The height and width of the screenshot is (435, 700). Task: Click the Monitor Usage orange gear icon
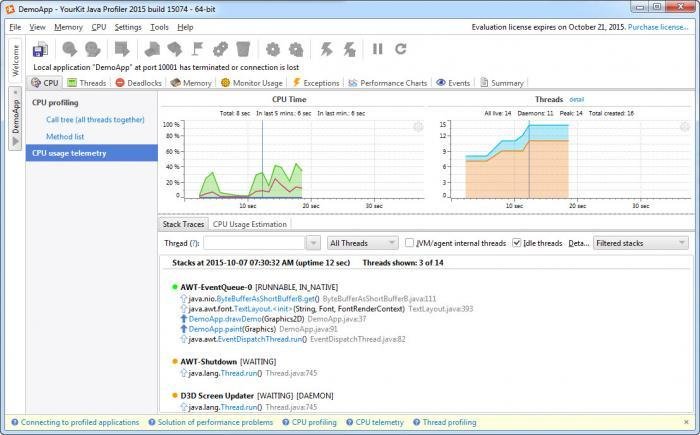coord(225,83)
